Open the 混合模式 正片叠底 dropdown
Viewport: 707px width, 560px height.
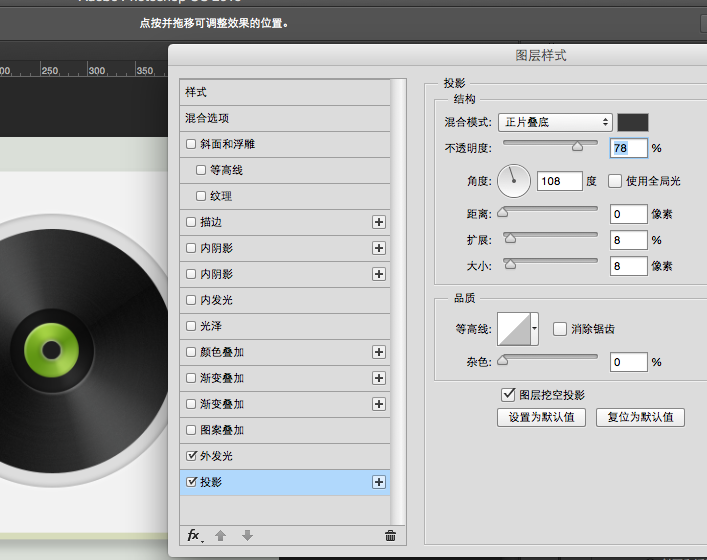click(555, 122)
